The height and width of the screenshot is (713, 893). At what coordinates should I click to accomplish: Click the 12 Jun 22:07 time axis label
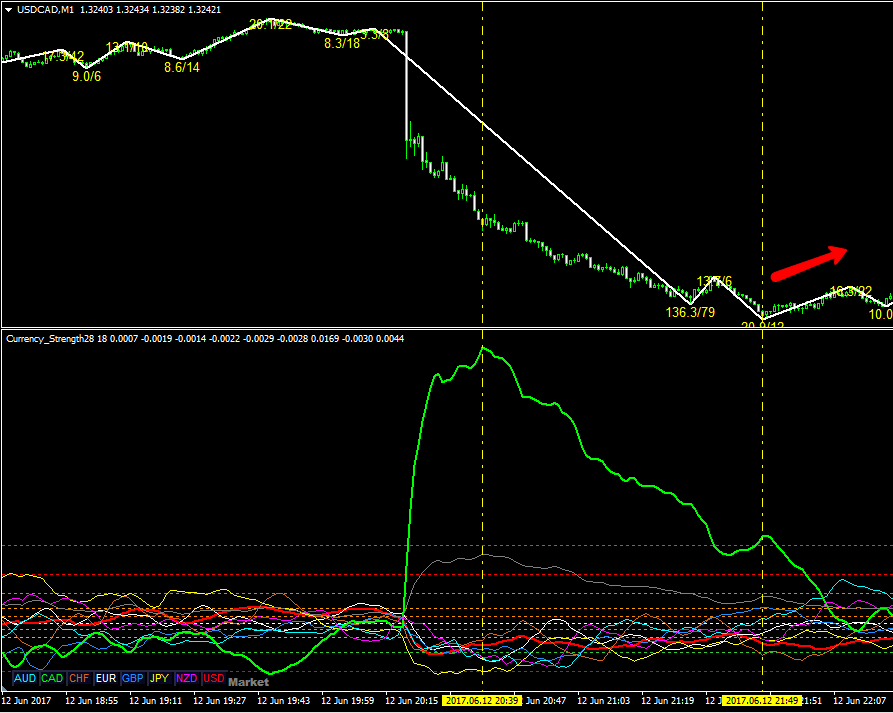coord(860,700)
